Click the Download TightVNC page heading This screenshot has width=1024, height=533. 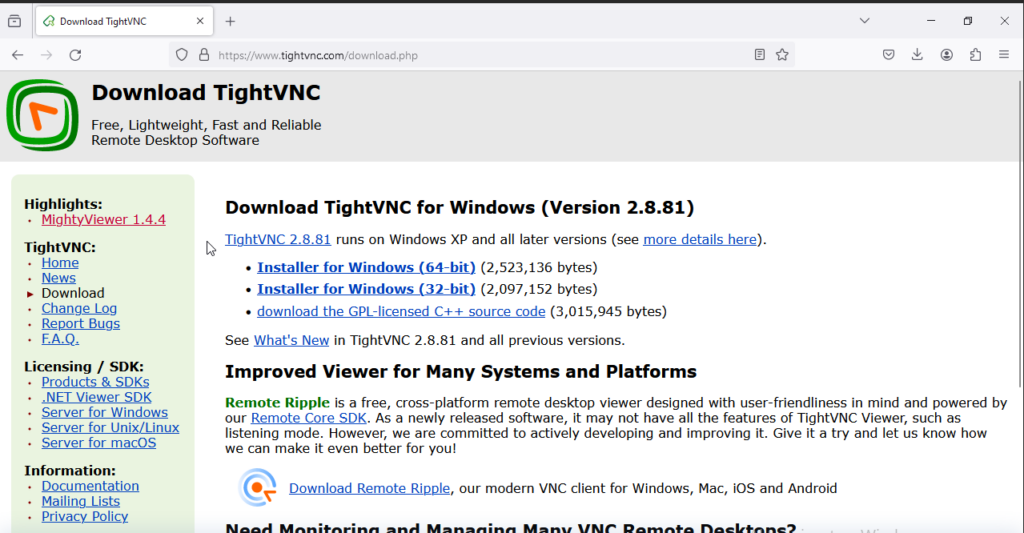click(206, 92)
